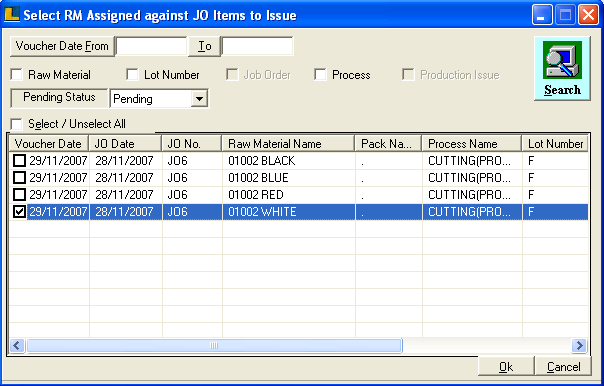This screenshot has width=604, height=386.
Task: Check Select / Unselect All
Action: 17,124
